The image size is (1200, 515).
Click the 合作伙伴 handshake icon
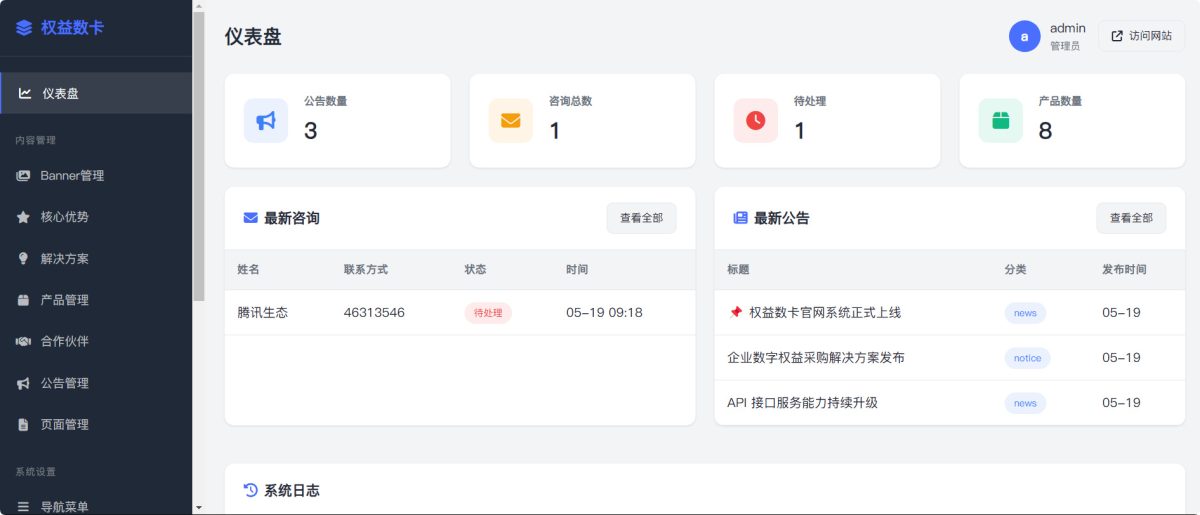[x=23, y=341]
